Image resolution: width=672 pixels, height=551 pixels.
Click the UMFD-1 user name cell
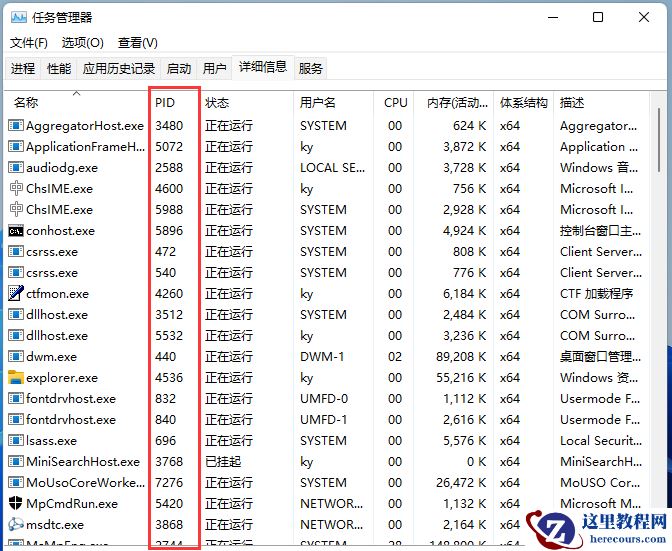324,419
